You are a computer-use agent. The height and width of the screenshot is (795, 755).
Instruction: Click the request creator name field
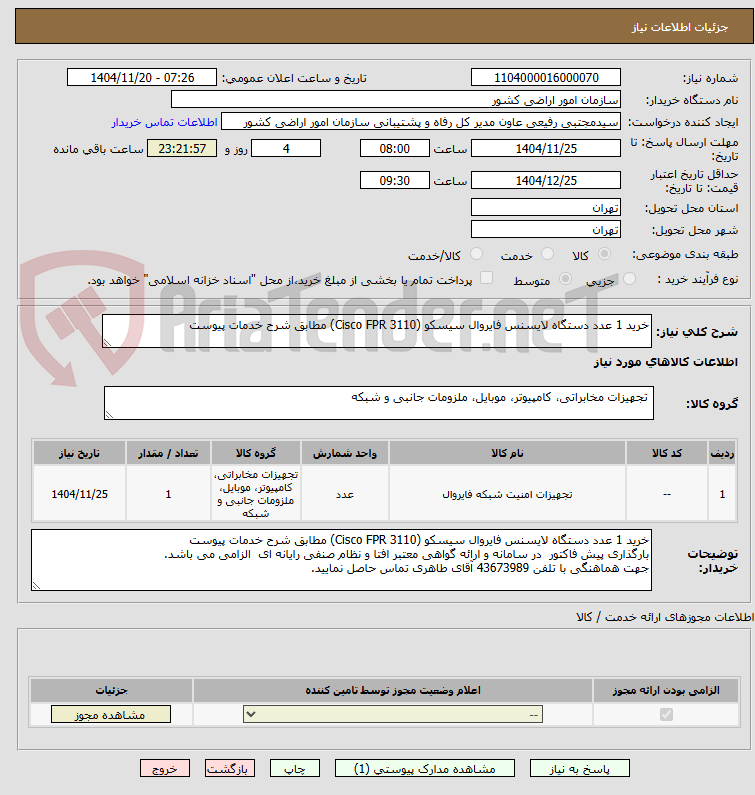pyautogui.click(x=421, y=122)
